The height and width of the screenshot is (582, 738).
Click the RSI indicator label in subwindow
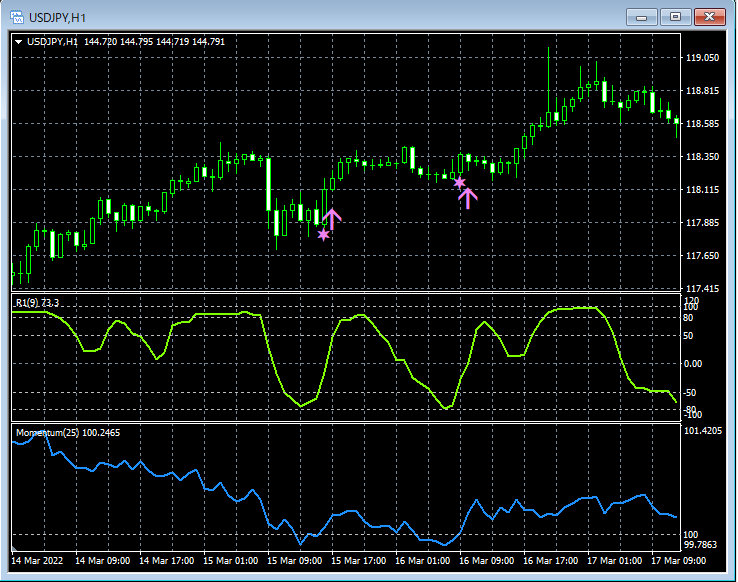tap(37, 303)
